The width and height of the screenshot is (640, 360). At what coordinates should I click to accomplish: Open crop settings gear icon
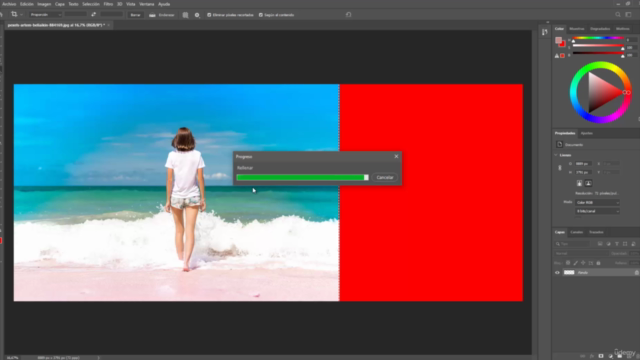(x=197, y=15)
